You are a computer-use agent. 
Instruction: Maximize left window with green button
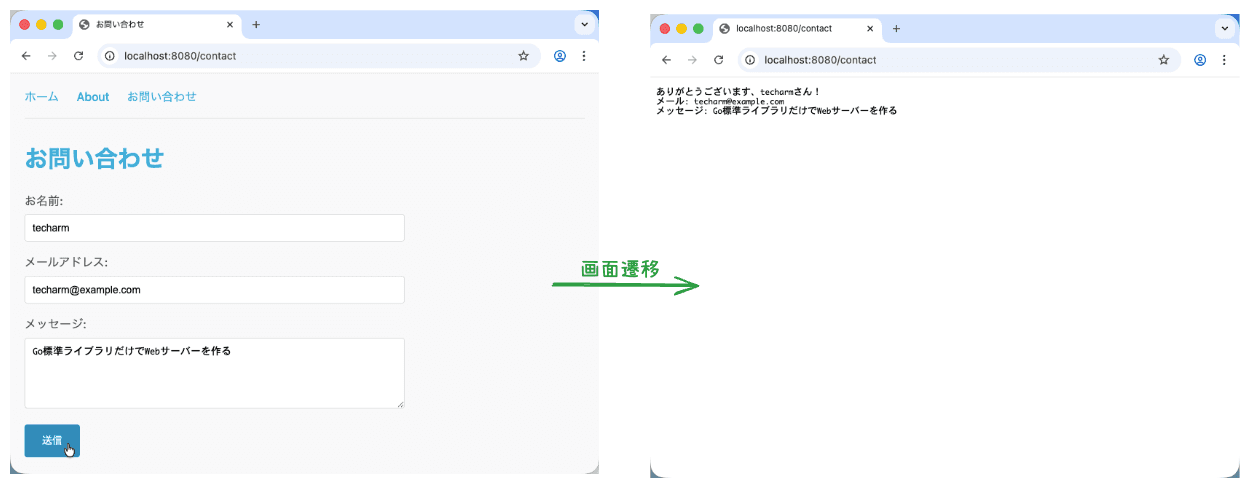pyautogui.click(x=58, y=25)
